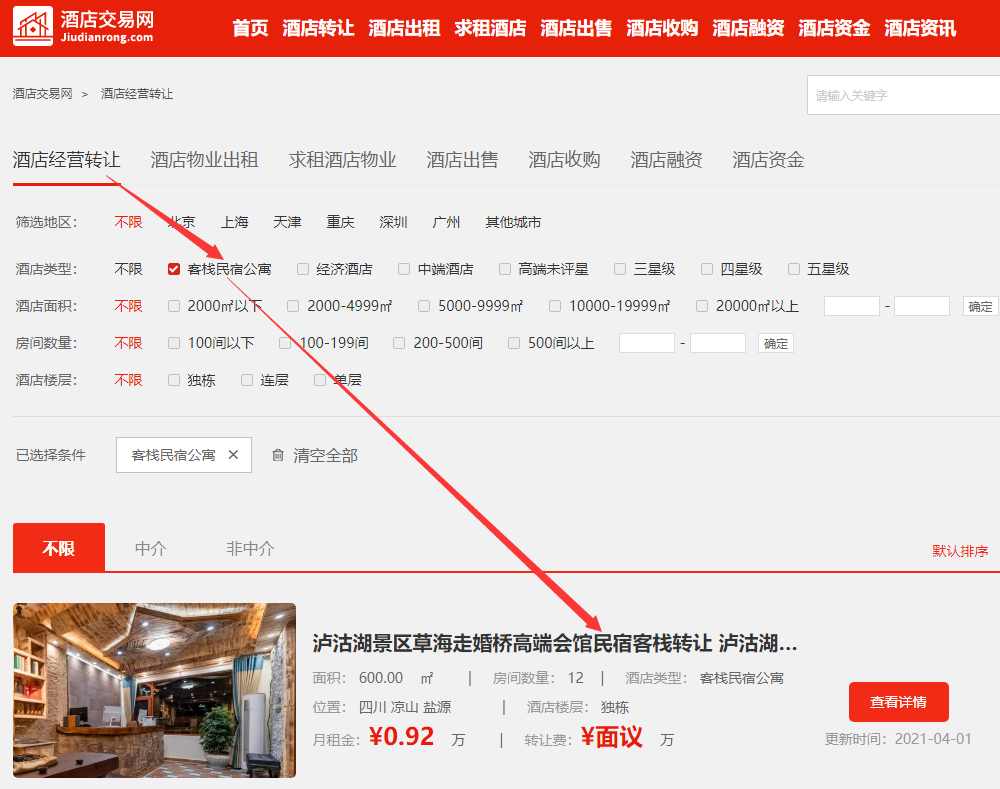The image size is (1000, 789).
Task: Check the 20000㎡以上 checkbox
Action: [702, 306]
